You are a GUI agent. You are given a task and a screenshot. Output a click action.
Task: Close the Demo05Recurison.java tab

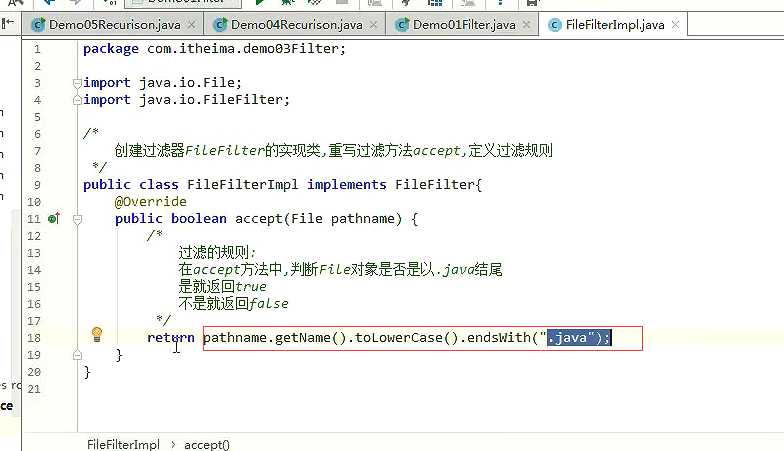point(192,24)
